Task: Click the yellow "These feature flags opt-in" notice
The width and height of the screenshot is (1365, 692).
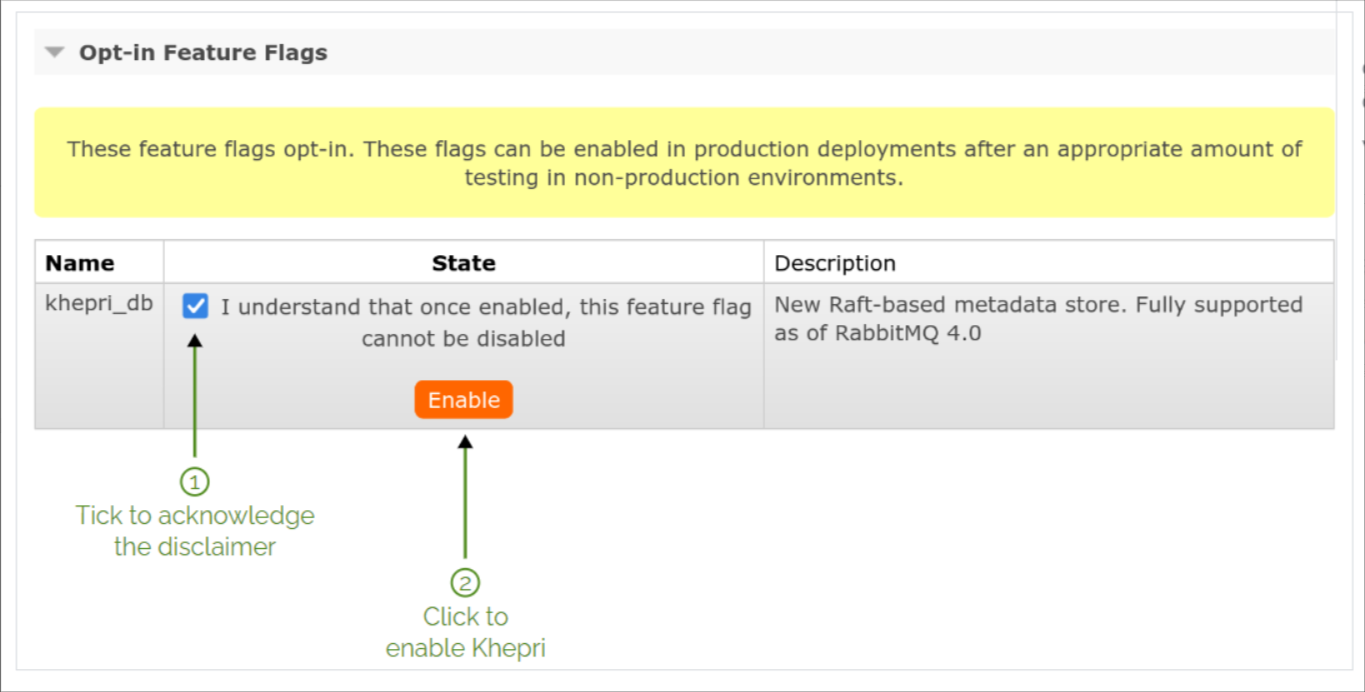Action: click(684, 150)
